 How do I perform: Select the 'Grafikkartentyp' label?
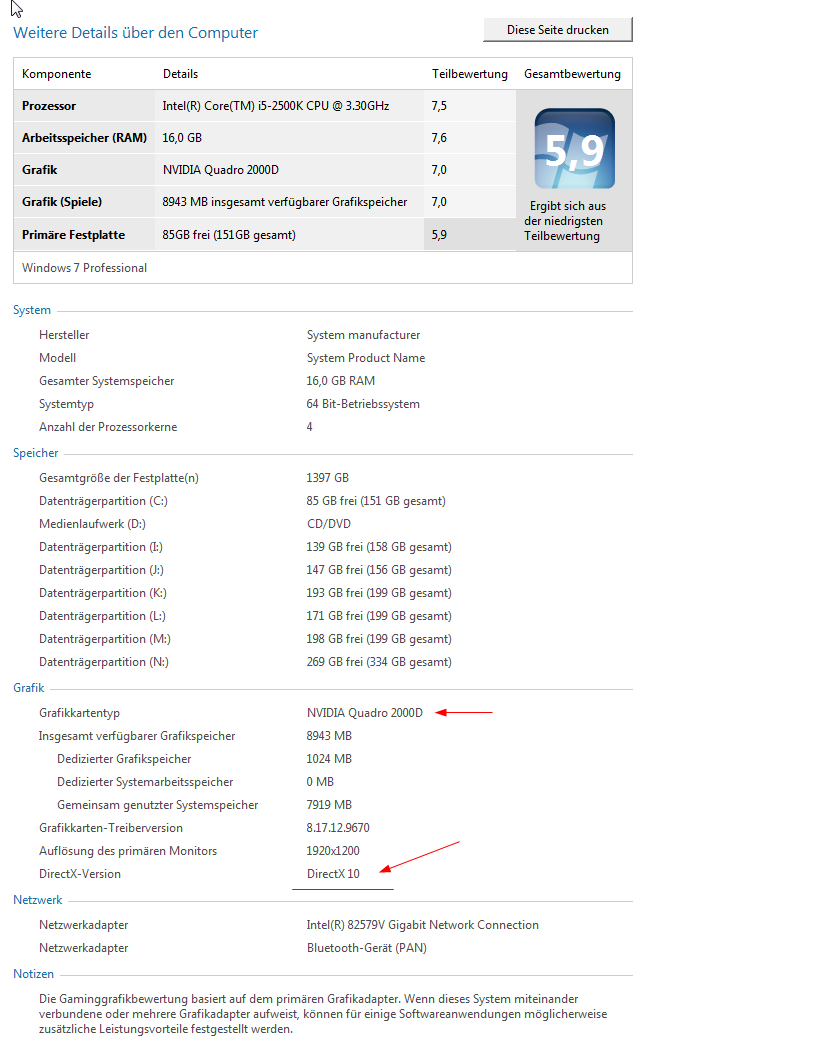click(79, 713)
